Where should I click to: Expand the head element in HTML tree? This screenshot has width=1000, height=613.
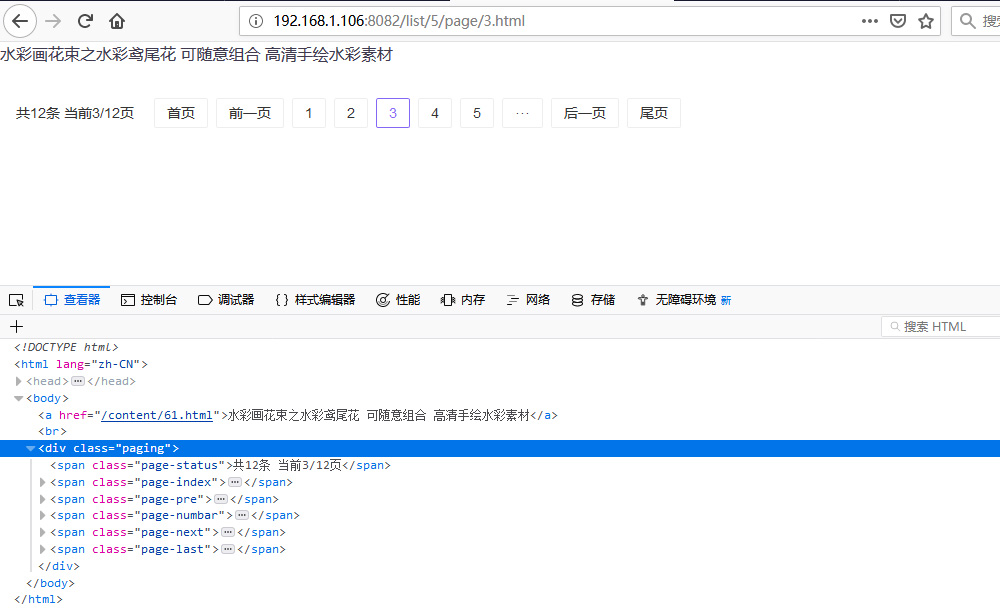click(x=19, y=381)
